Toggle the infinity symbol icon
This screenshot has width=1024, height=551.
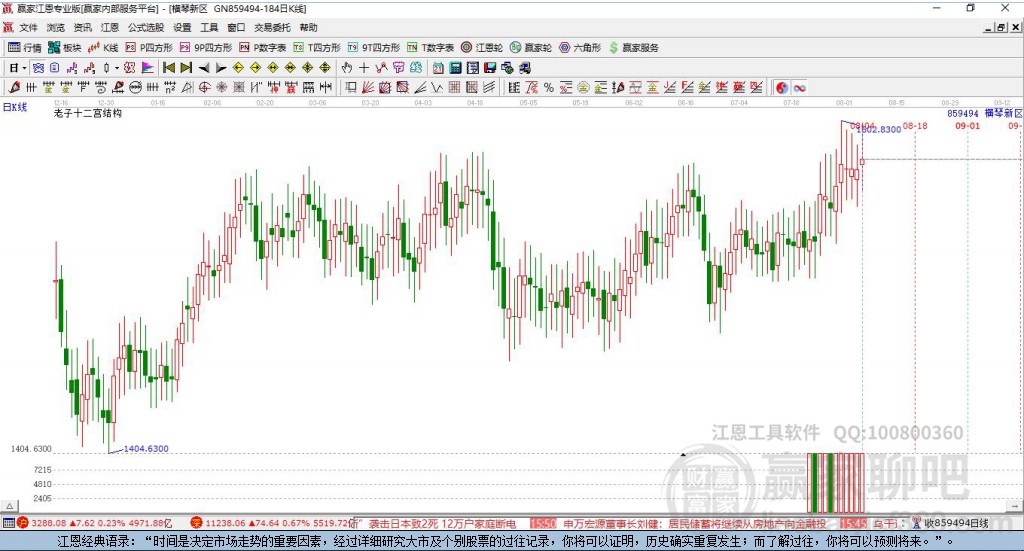point(800,88)
